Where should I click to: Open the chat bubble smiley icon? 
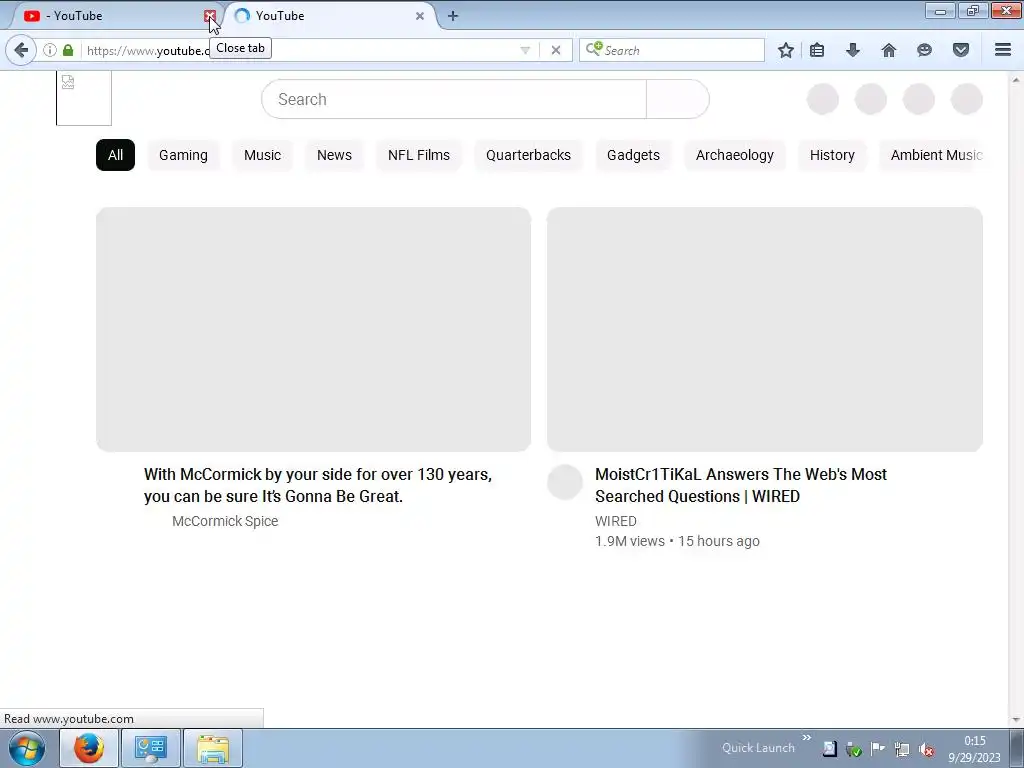pyautogui.click(x=924, y=50)
